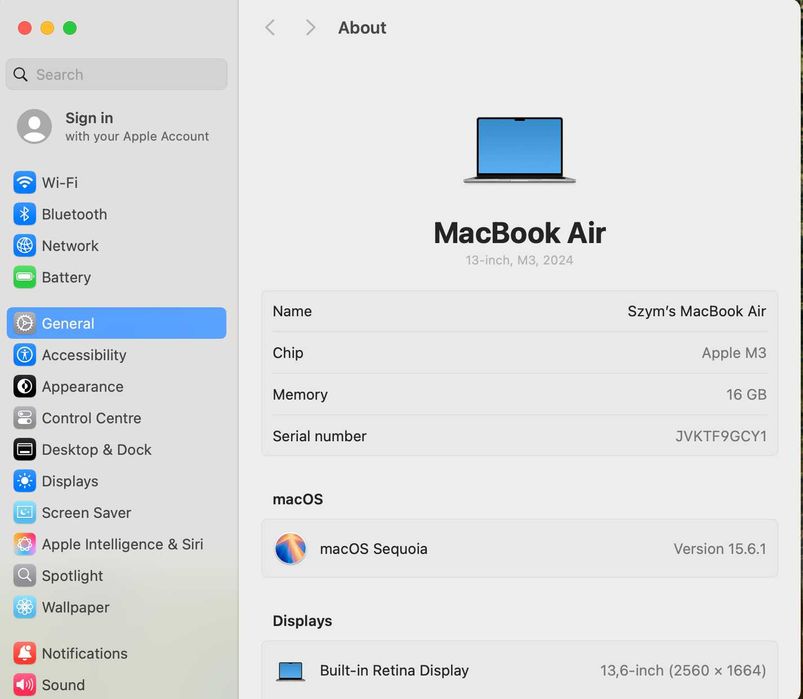Click the 16 GB memory value
803x699 pixels.
[x=746, y=394]
